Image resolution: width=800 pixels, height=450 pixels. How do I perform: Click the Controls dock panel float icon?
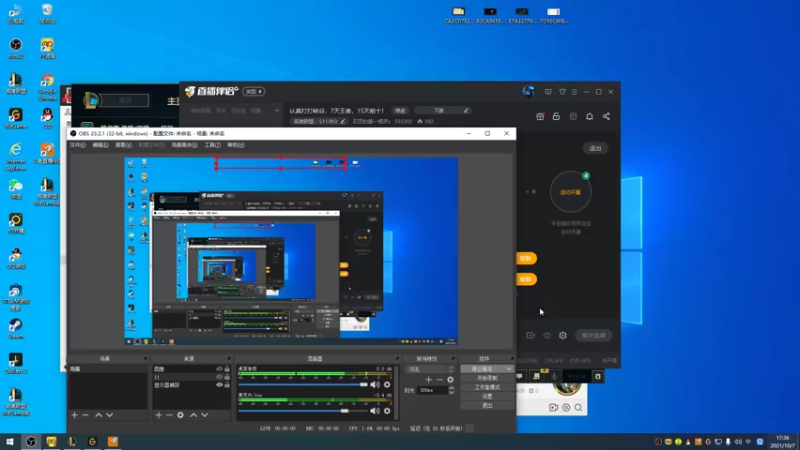click(x=512, y=359)
